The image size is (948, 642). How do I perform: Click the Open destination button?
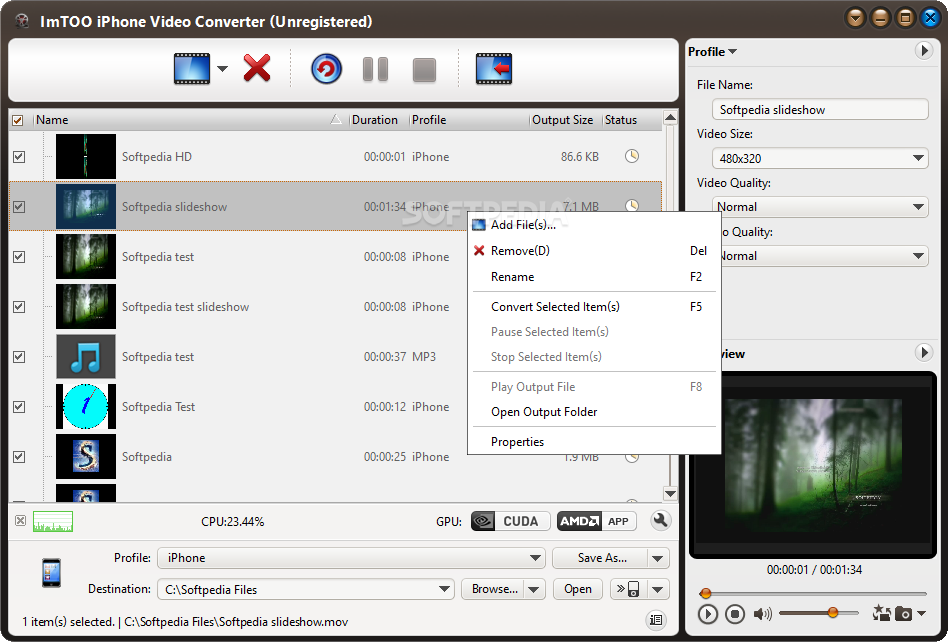[x=578, y=589]
